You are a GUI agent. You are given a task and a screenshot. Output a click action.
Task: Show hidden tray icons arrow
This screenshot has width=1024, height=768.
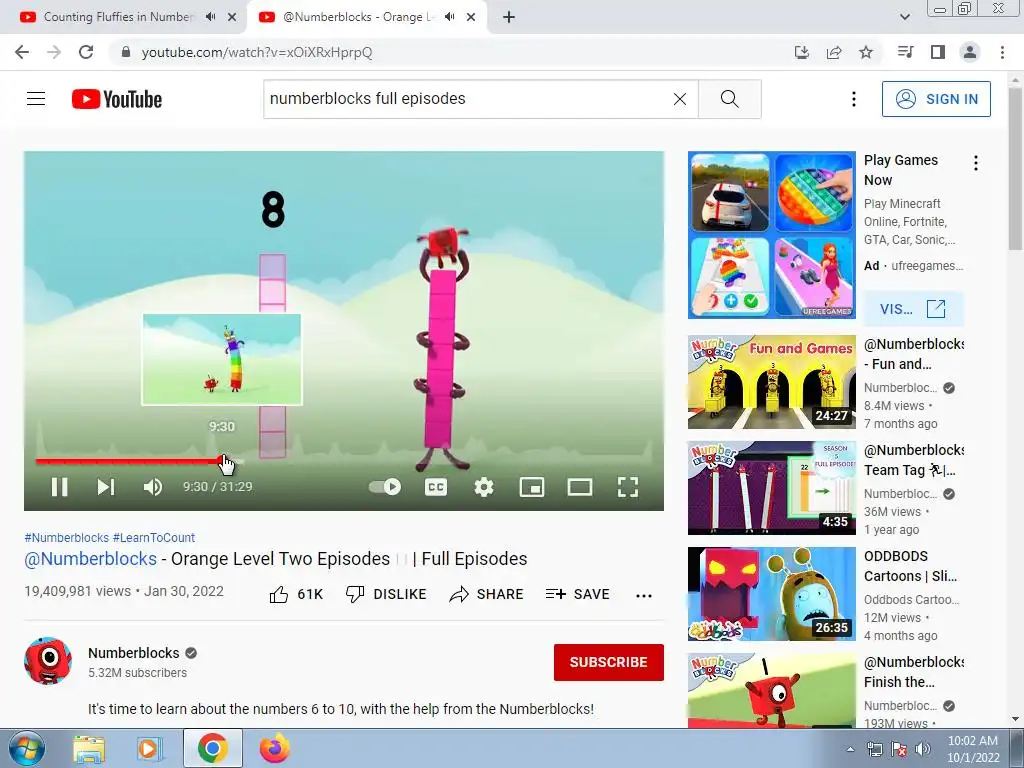coord(850,750)
